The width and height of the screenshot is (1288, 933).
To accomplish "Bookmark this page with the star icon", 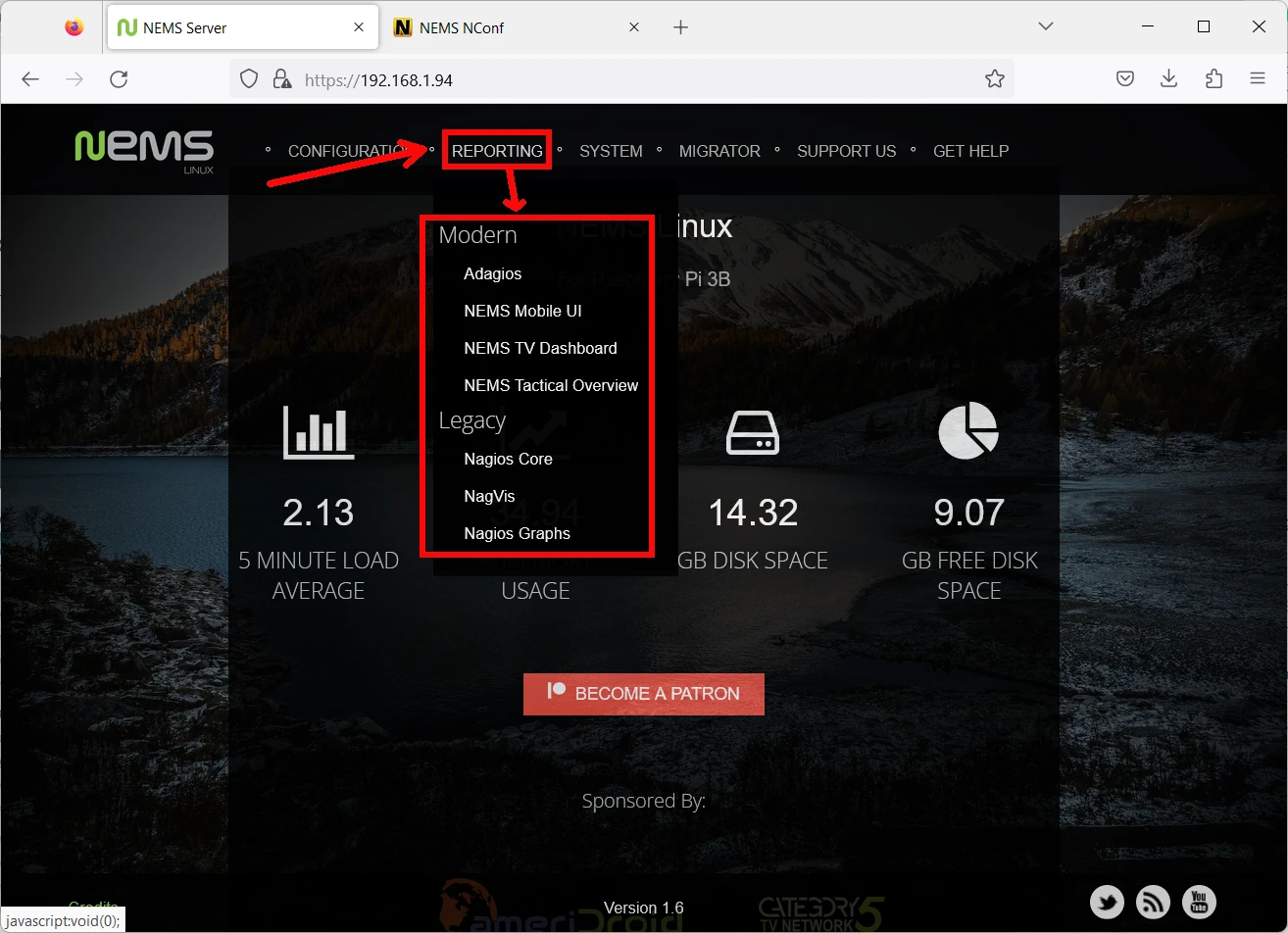I will tap(994, 79).
